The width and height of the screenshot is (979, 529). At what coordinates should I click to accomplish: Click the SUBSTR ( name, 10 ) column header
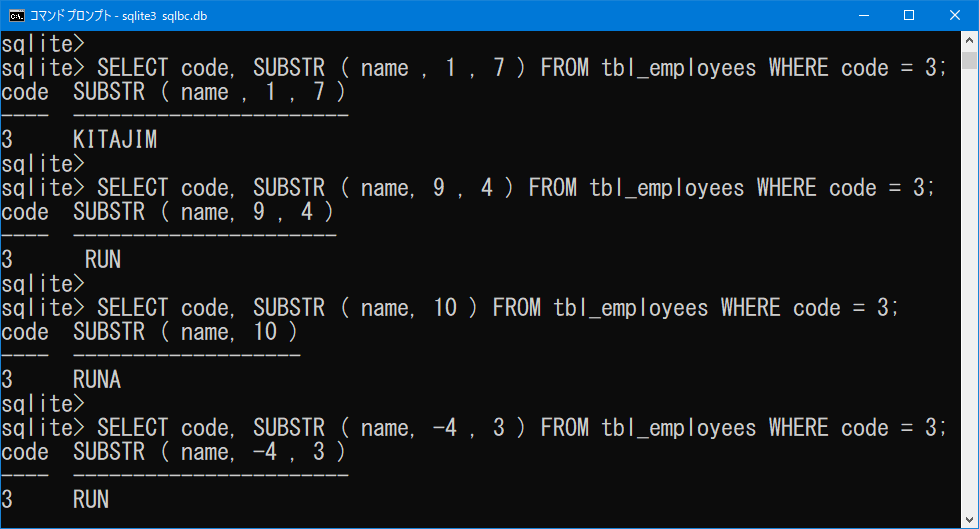pyautogui.click(x=185, y=332)
